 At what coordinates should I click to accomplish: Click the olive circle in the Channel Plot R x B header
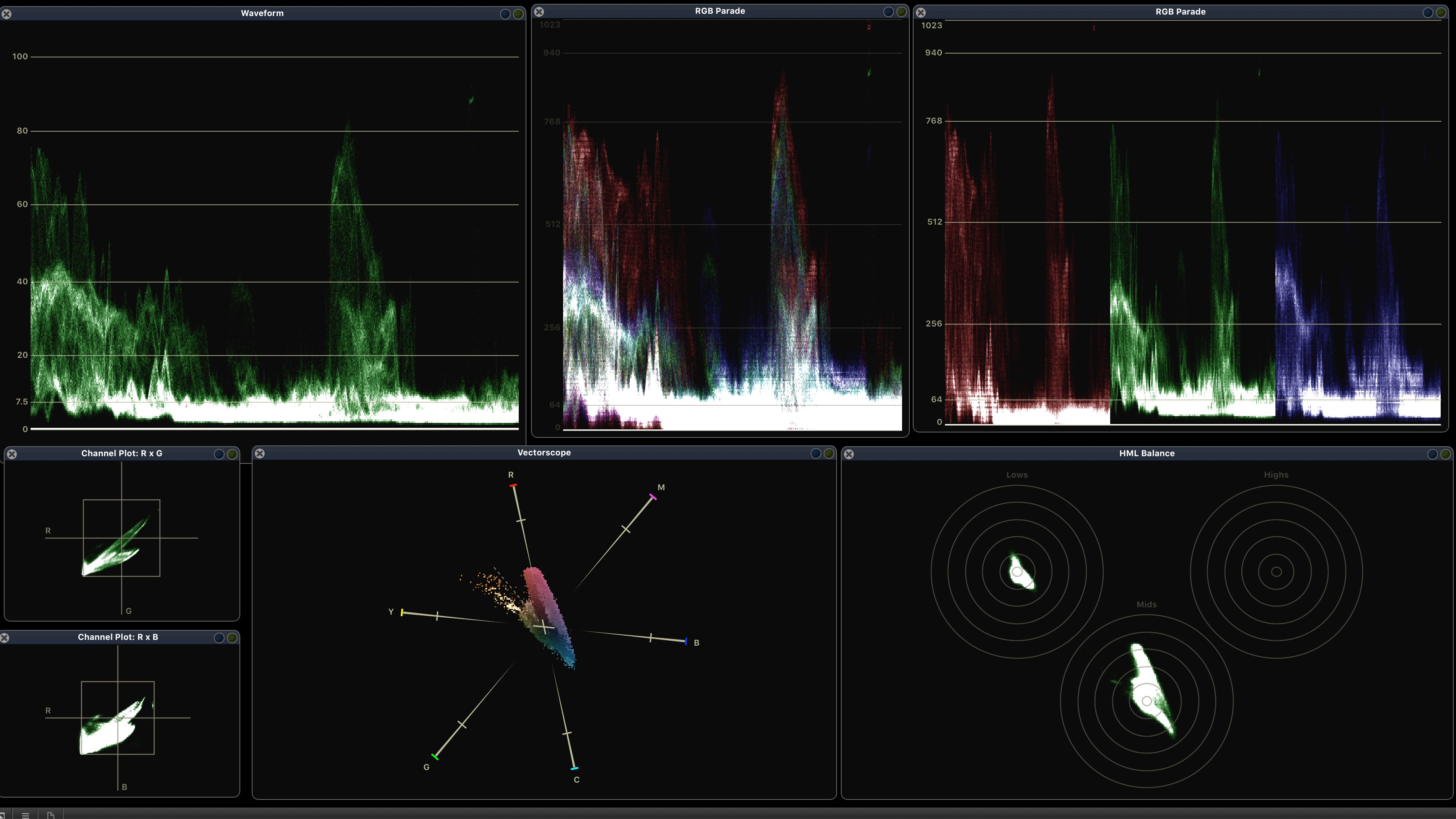pyautogui.click(x=232, y=638)
